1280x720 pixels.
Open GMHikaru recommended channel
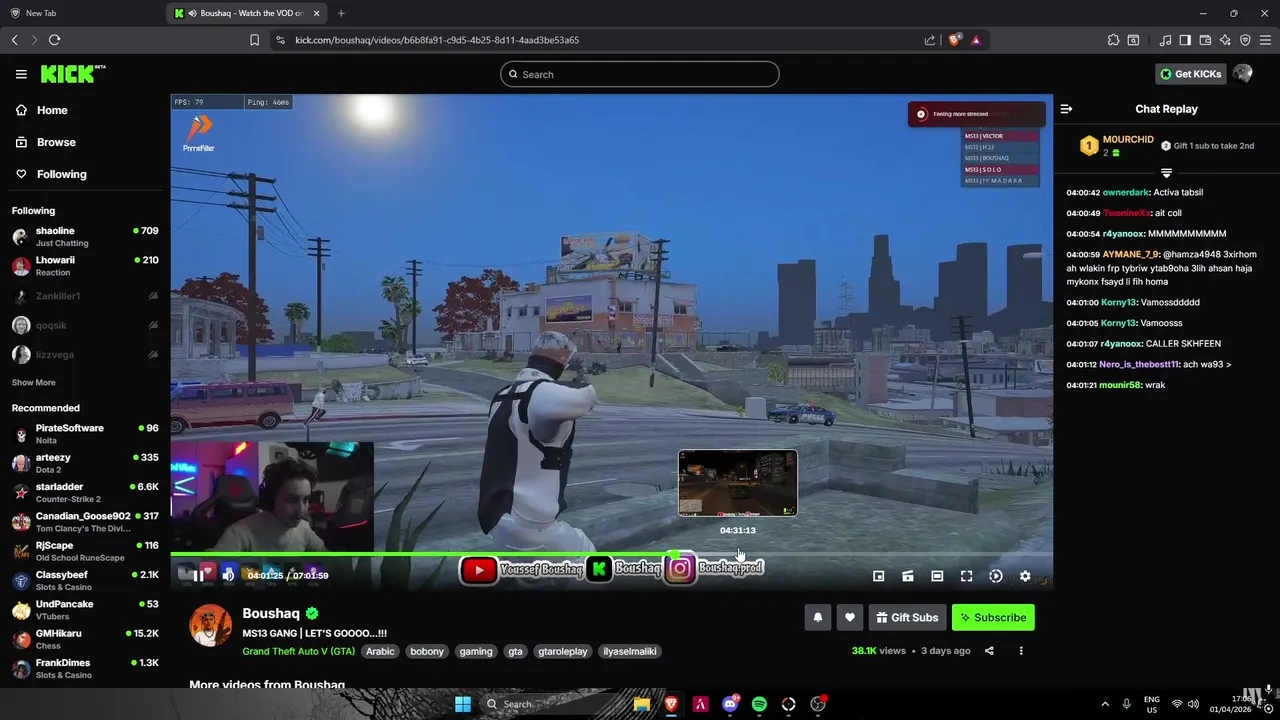tap(85, 639)
